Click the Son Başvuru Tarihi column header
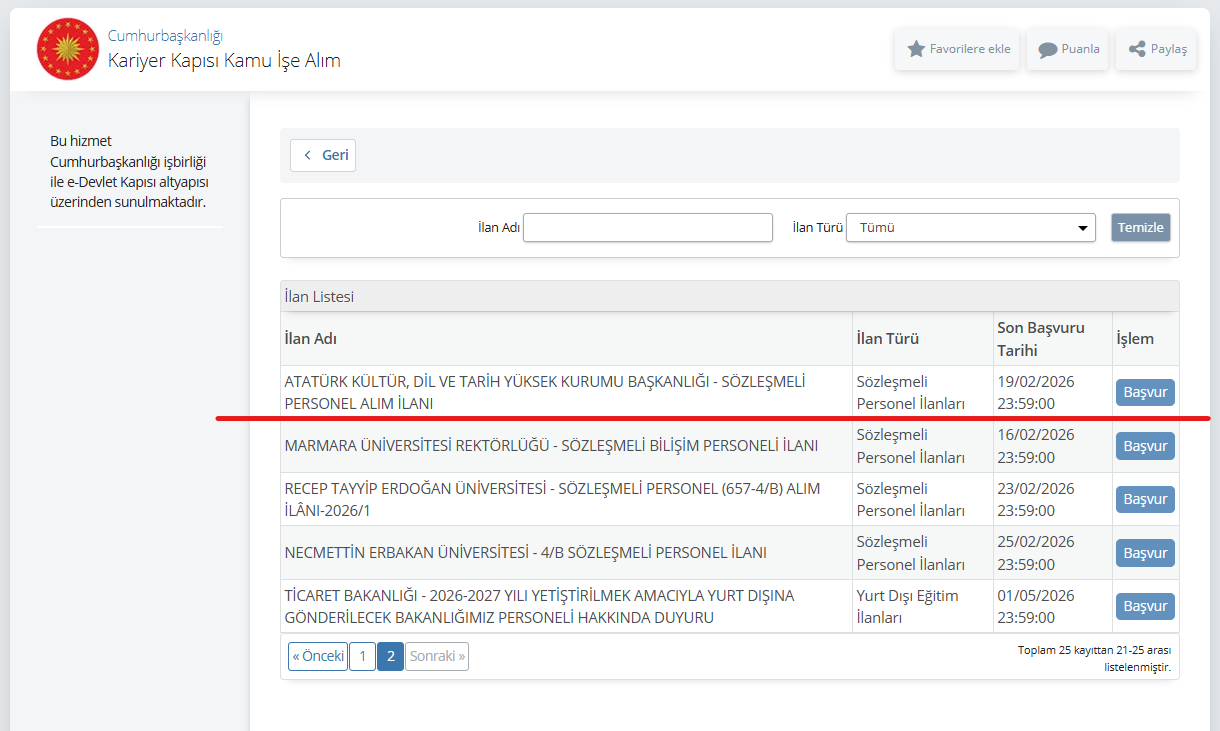The height and width of the screenshot is (731, 1220). tap(1040, 339)
